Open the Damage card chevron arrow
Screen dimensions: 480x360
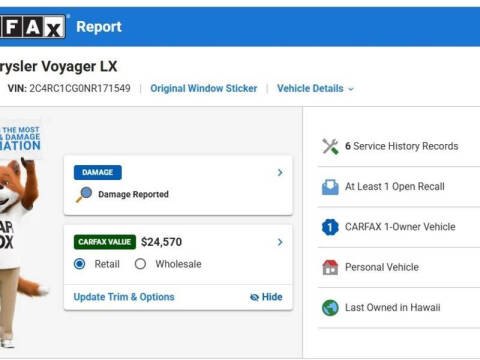coord(280,172)
